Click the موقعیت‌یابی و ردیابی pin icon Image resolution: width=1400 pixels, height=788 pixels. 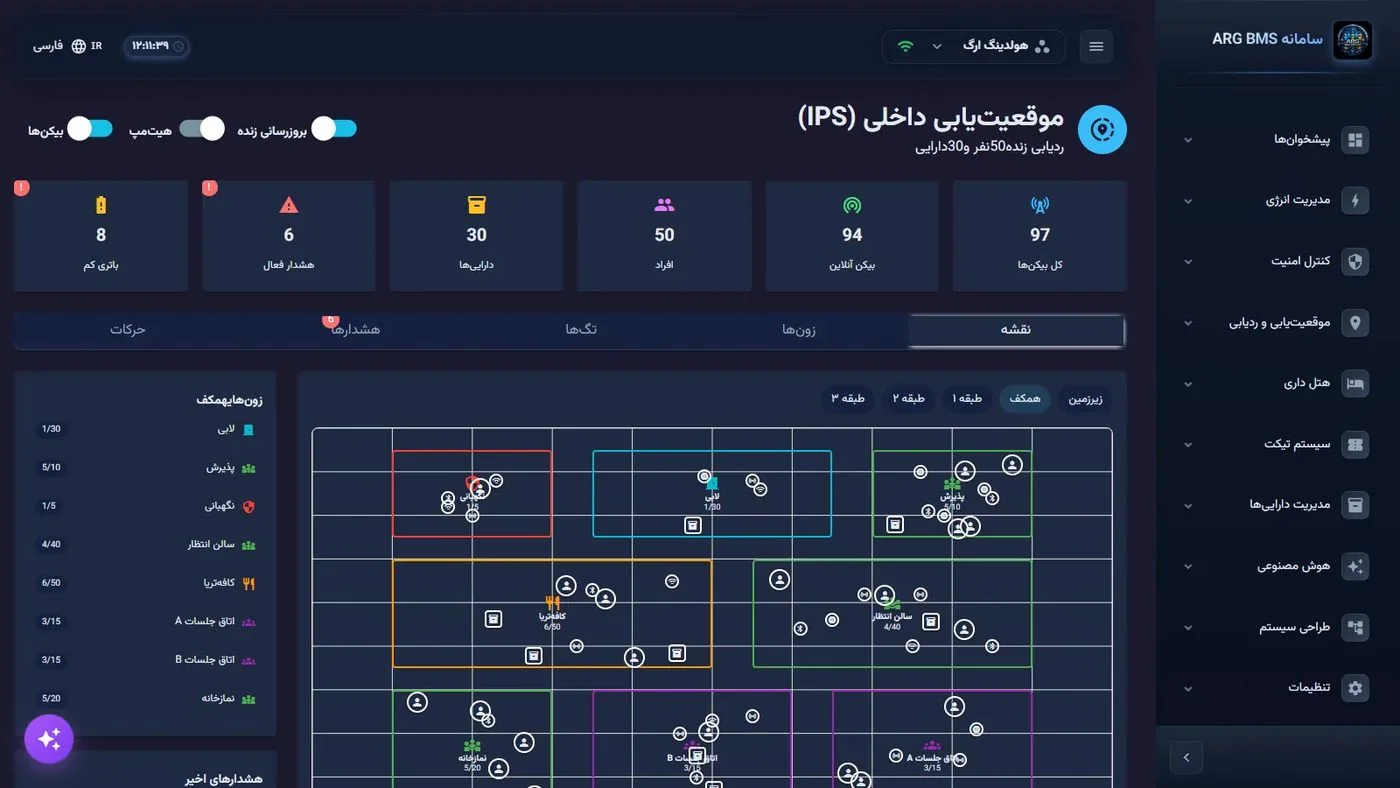(1355, 323)
